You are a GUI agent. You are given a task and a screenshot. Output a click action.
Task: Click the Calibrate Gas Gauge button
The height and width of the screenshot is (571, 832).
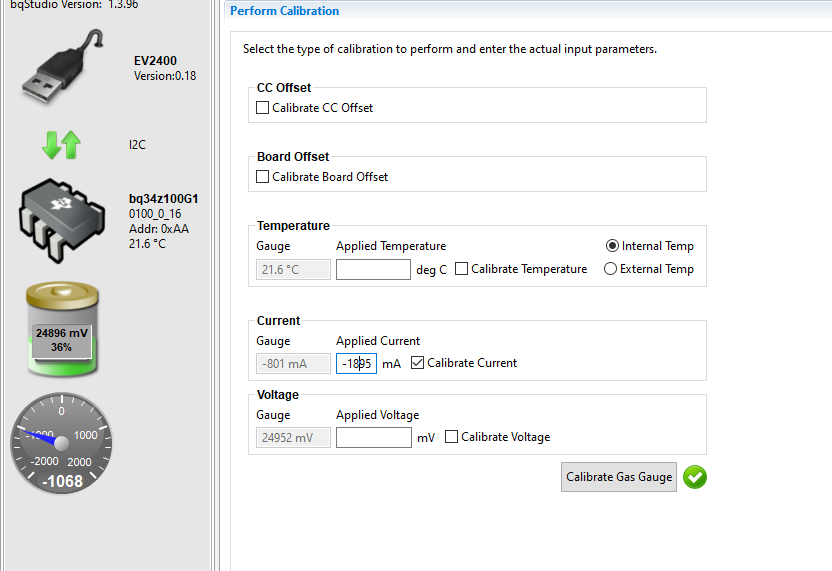619,477
